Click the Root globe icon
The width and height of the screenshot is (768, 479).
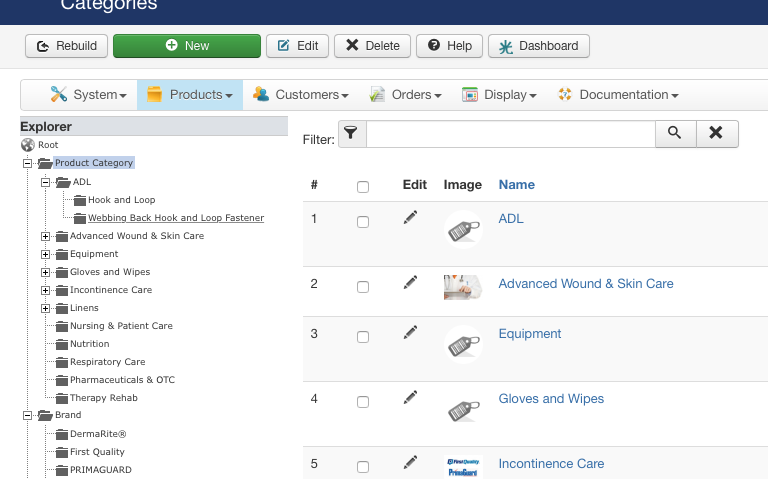[28, 145]
